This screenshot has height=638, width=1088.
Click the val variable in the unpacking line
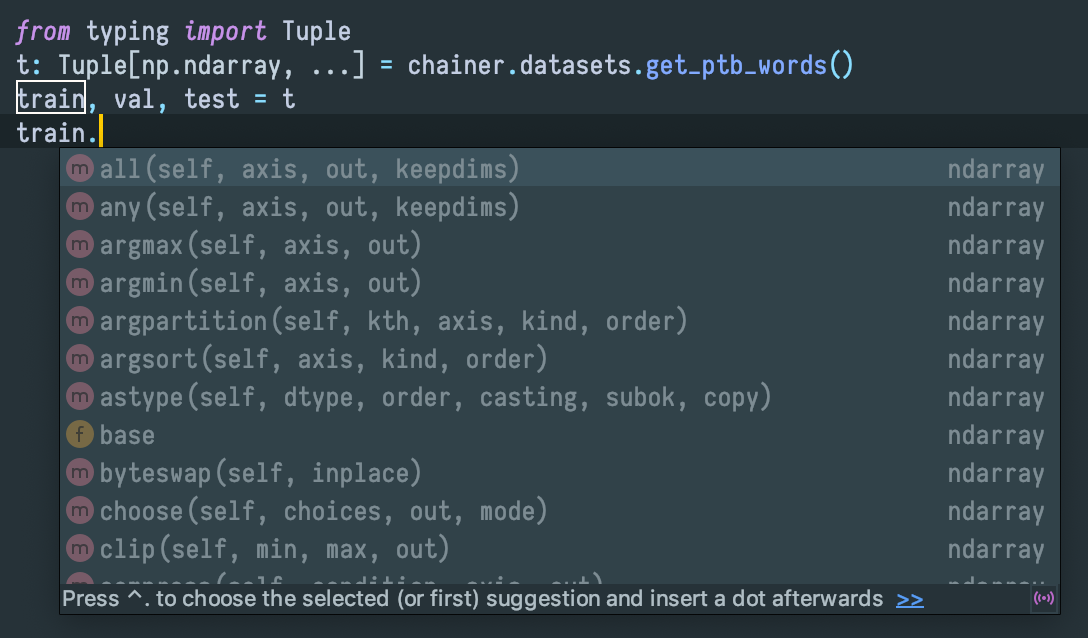135,99
